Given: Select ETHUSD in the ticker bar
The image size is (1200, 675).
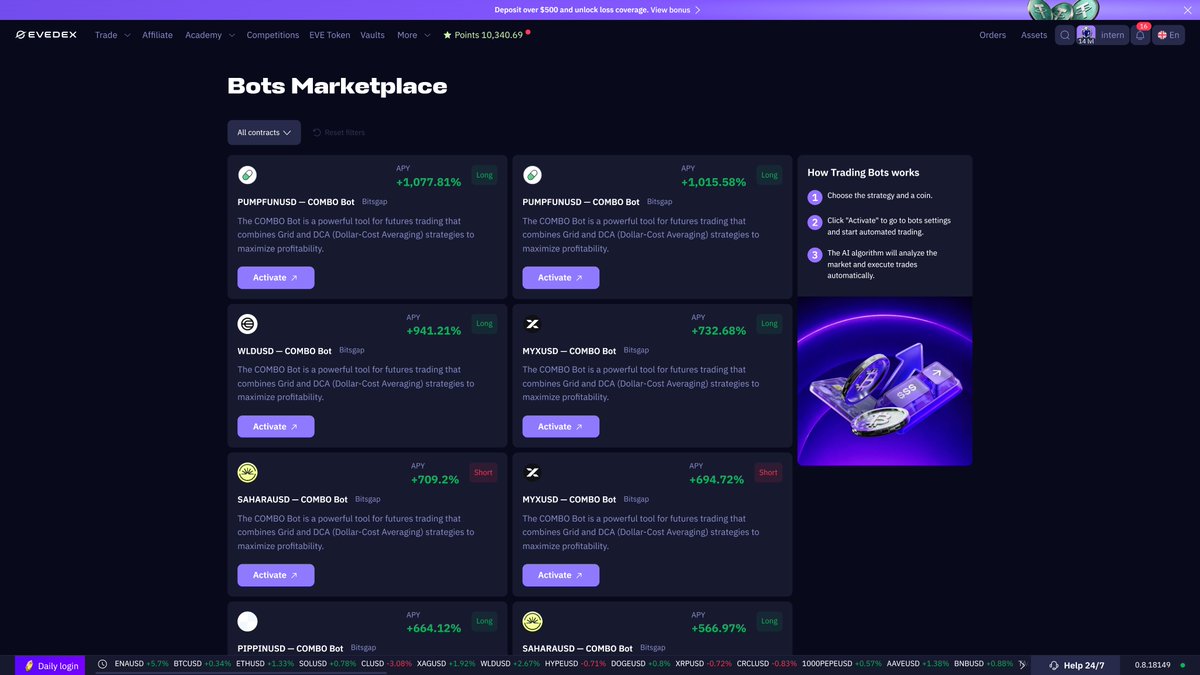Looking at the screenshot, I should click(265, 665).
